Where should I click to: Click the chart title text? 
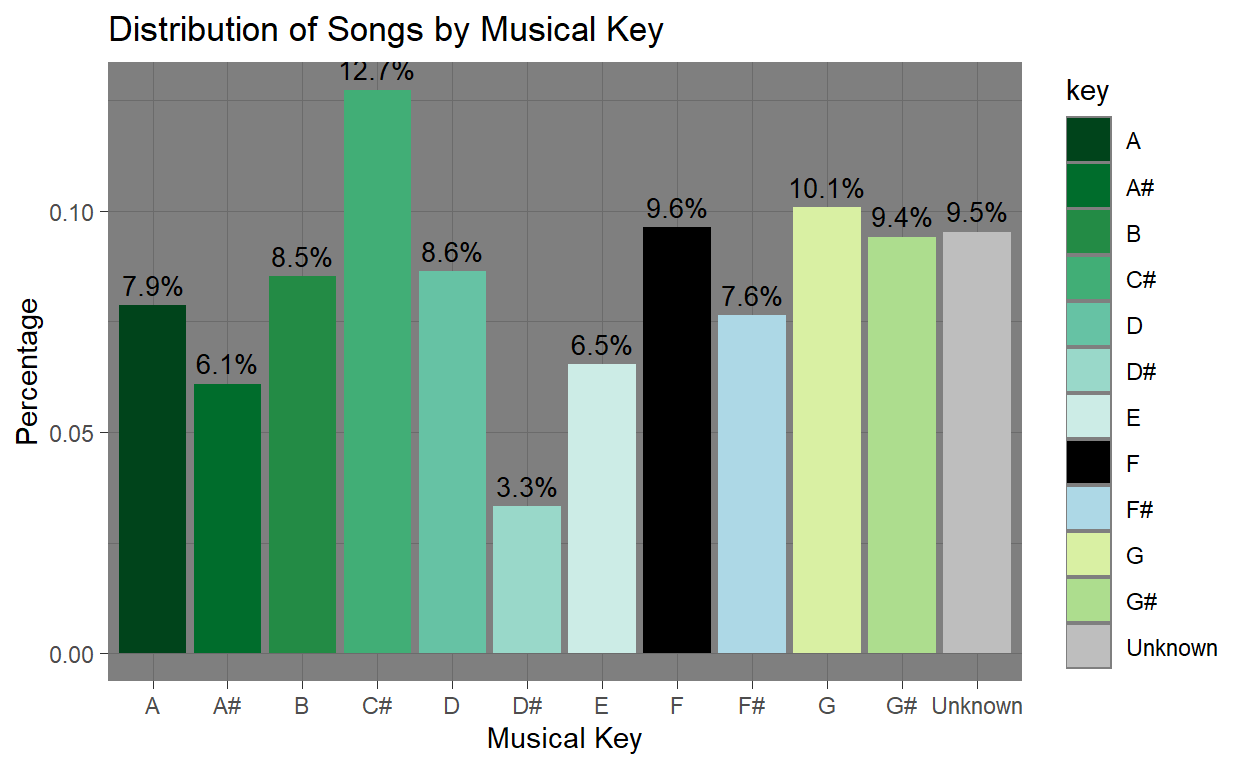pyautogui.click(x=385, y=31)
